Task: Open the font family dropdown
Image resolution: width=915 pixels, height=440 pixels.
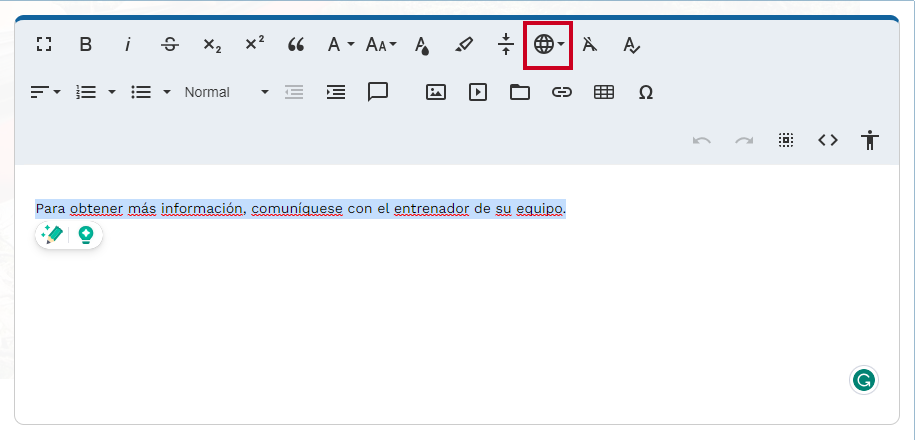Action: (x=340, y=44)
